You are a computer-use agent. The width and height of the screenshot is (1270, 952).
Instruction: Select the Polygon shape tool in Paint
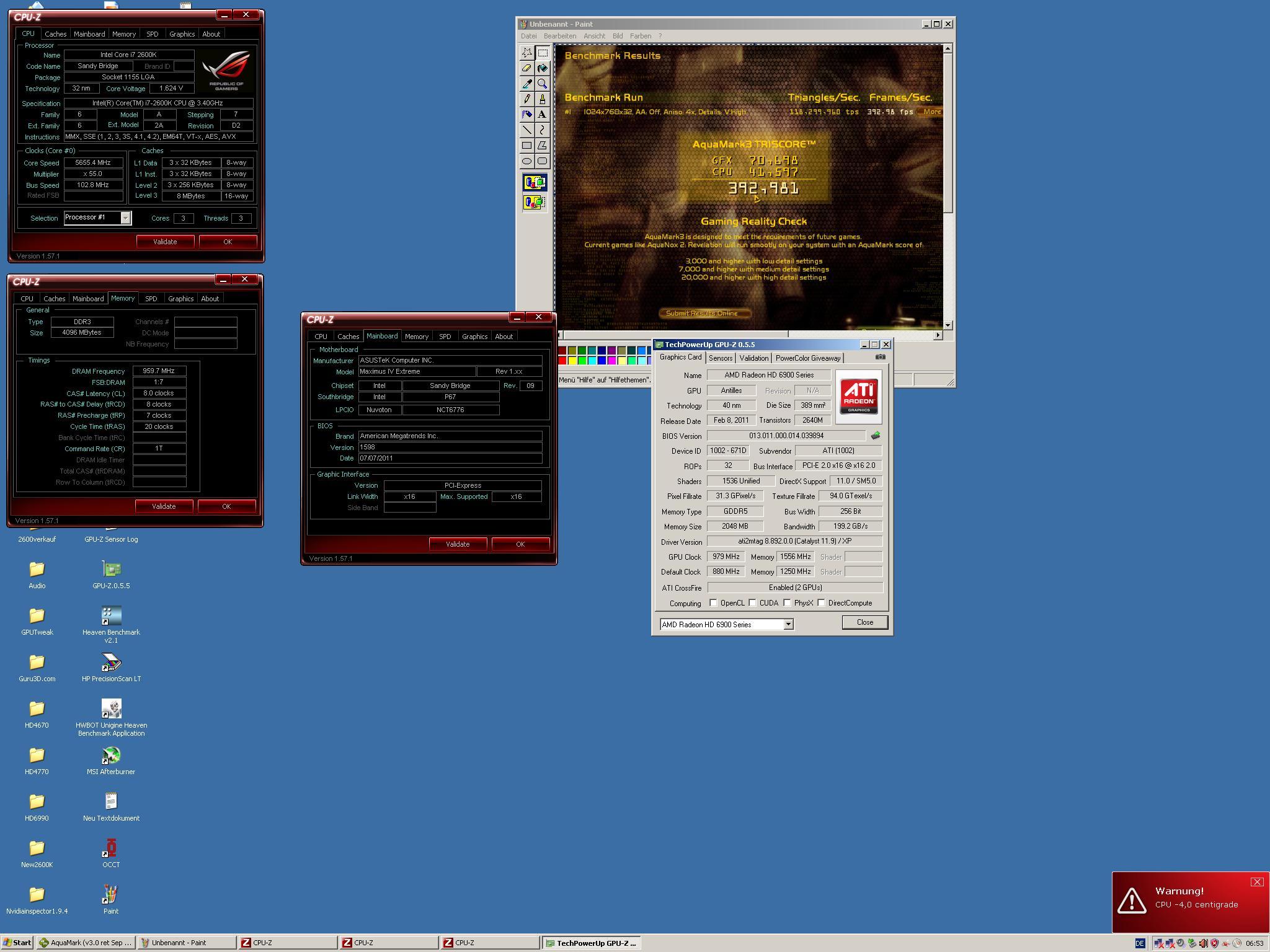tap(542, 146)
